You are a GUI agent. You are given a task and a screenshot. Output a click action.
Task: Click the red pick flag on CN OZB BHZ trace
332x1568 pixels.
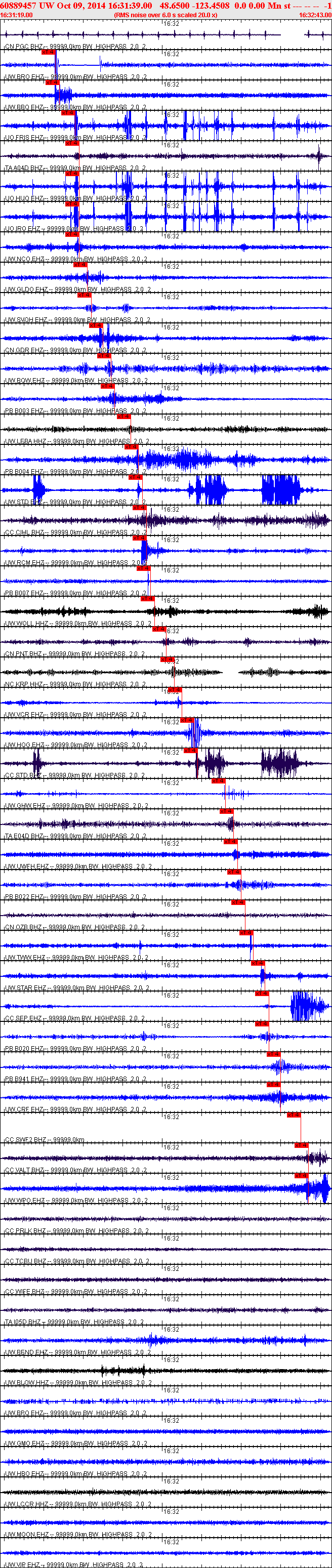coord(238,902)
